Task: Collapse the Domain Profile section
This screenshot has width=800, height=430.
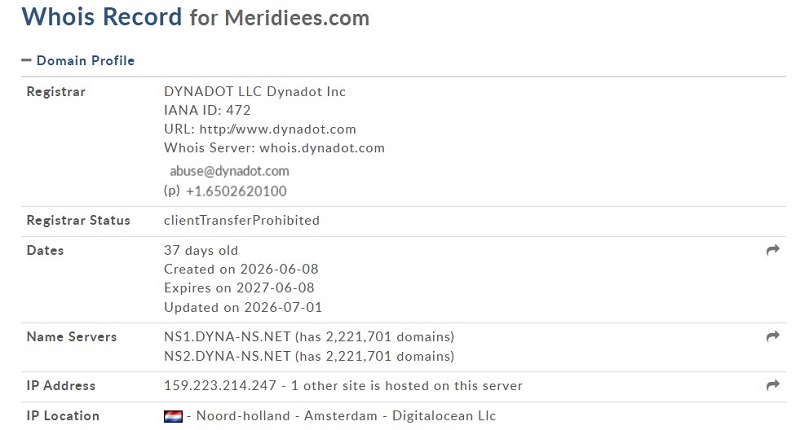Action: [78, 61]
